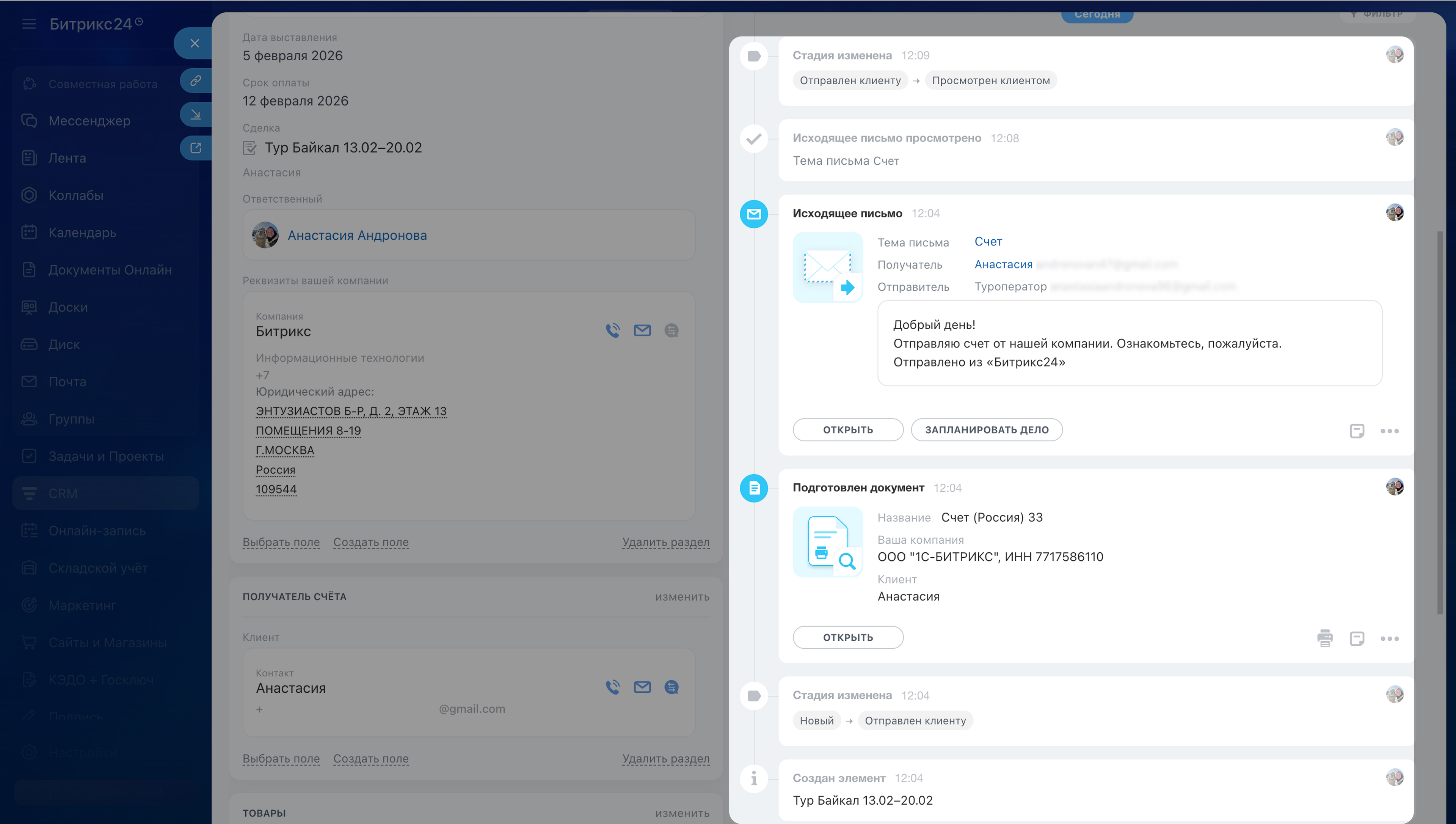Call Bitrix company via phone icon
Viewport: 1456px width, 824px height.
(x=612, y=330)
